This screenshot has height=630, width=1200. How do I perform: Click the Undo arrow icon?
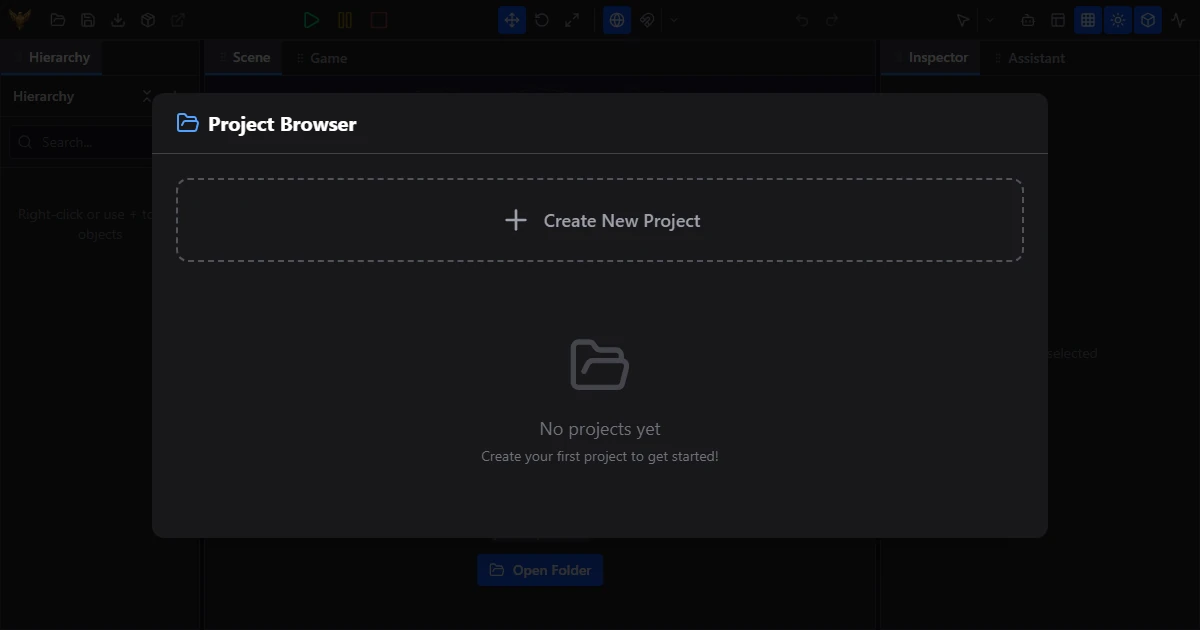coord(802,20)
